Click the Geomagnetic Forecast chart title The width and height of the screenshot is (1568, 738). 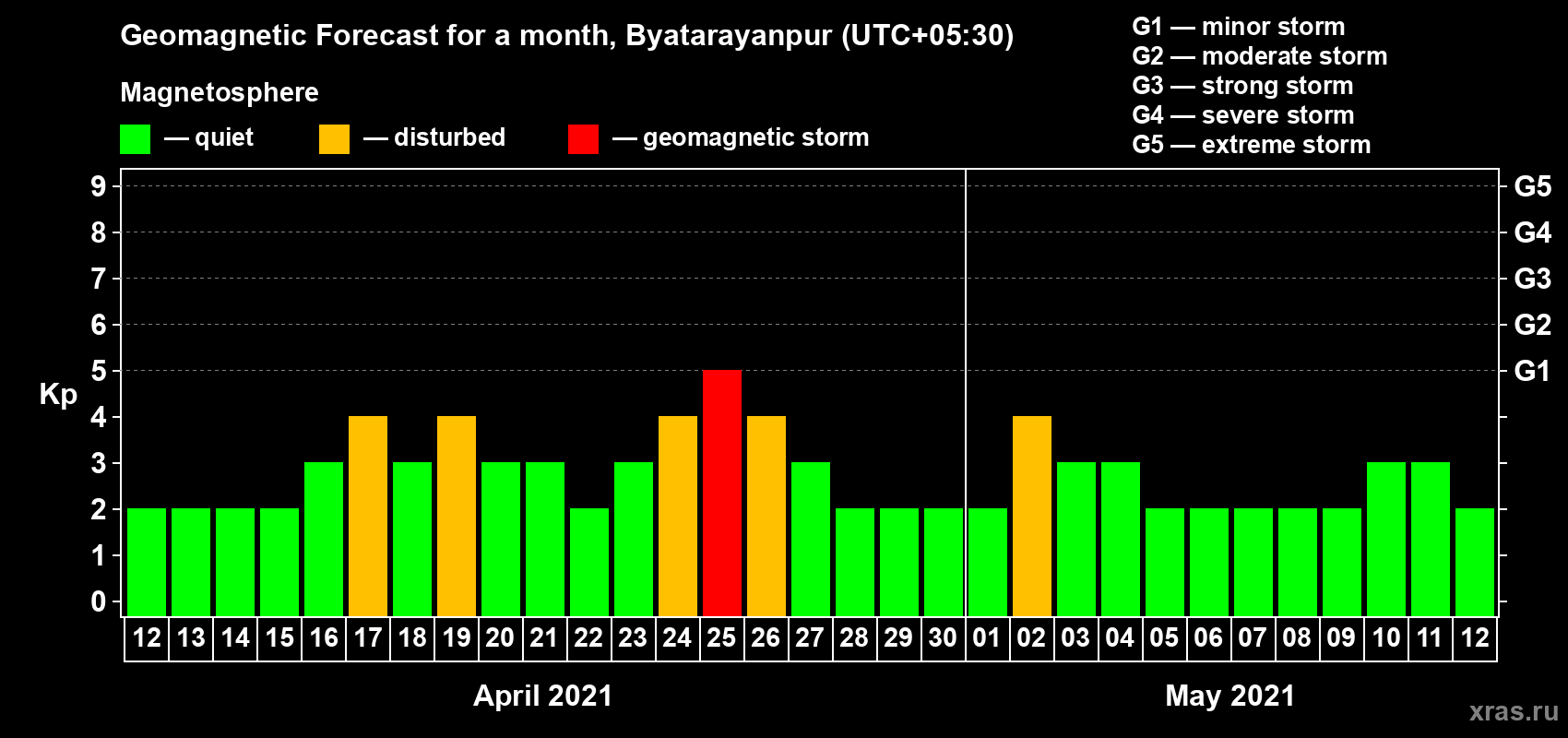click(x=567, y=36)
